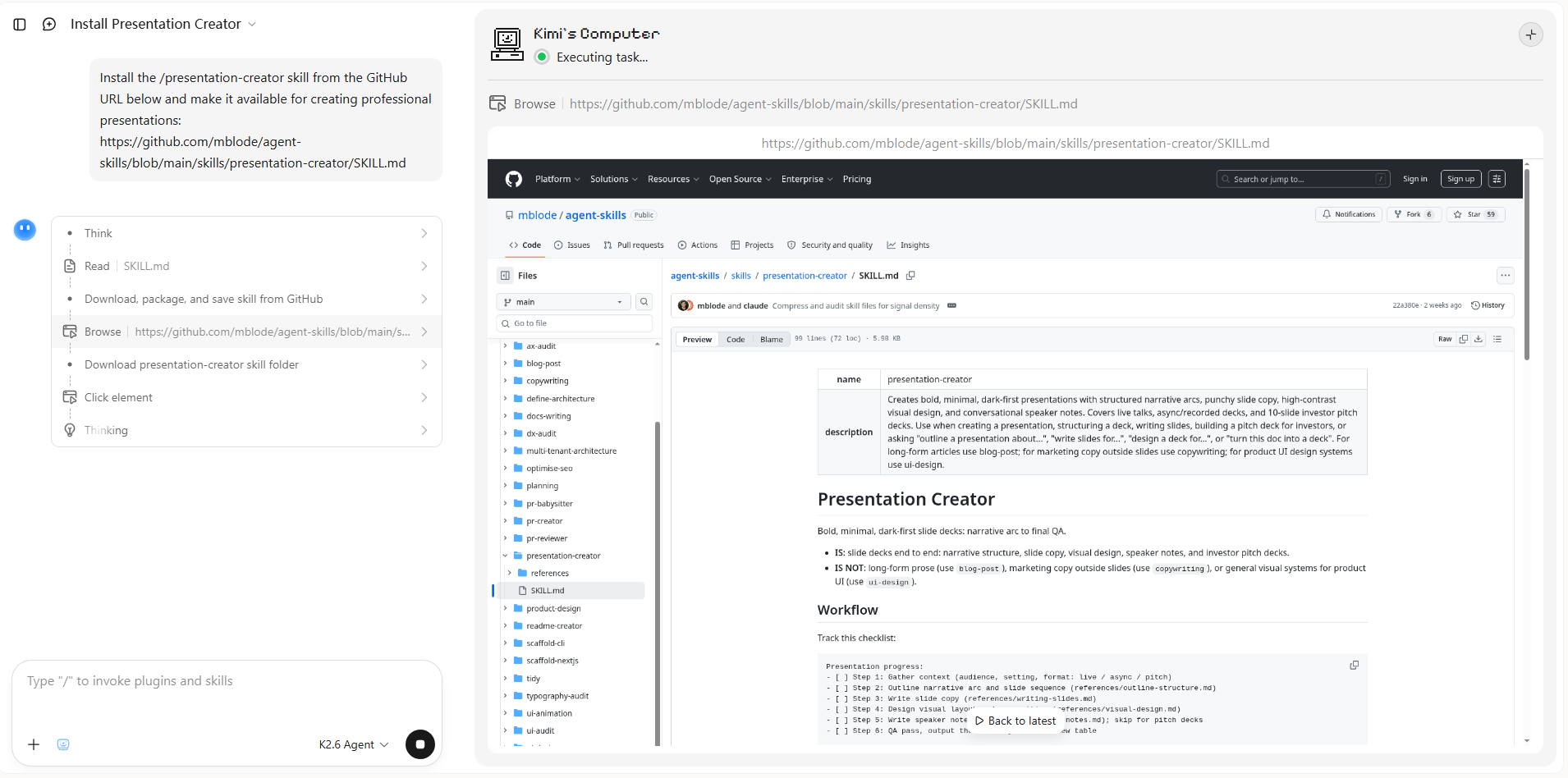Copy raw file contents icon
The image size is (1568, 778).
1463,339
